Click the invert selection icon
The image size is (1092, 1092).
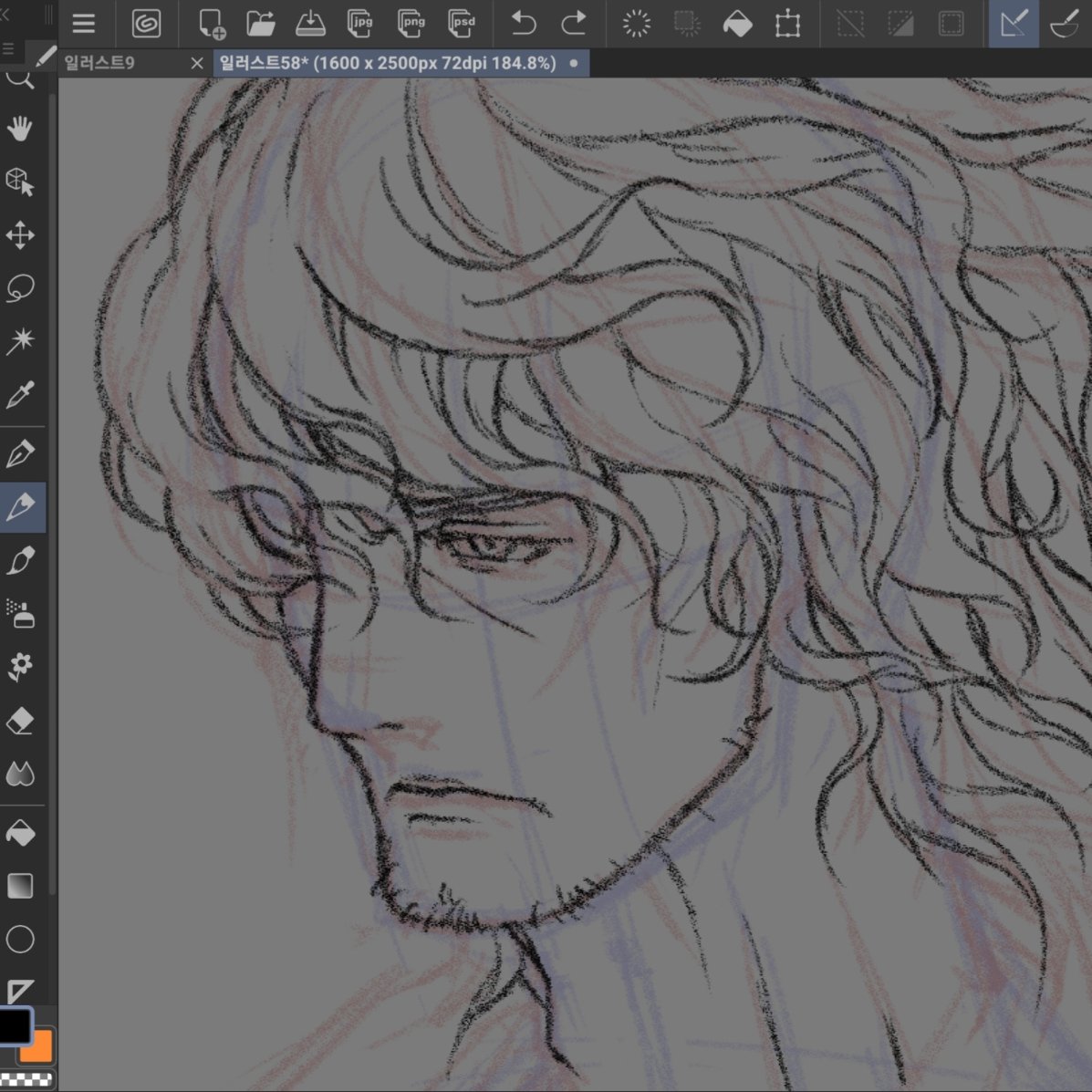pos(900,24)
